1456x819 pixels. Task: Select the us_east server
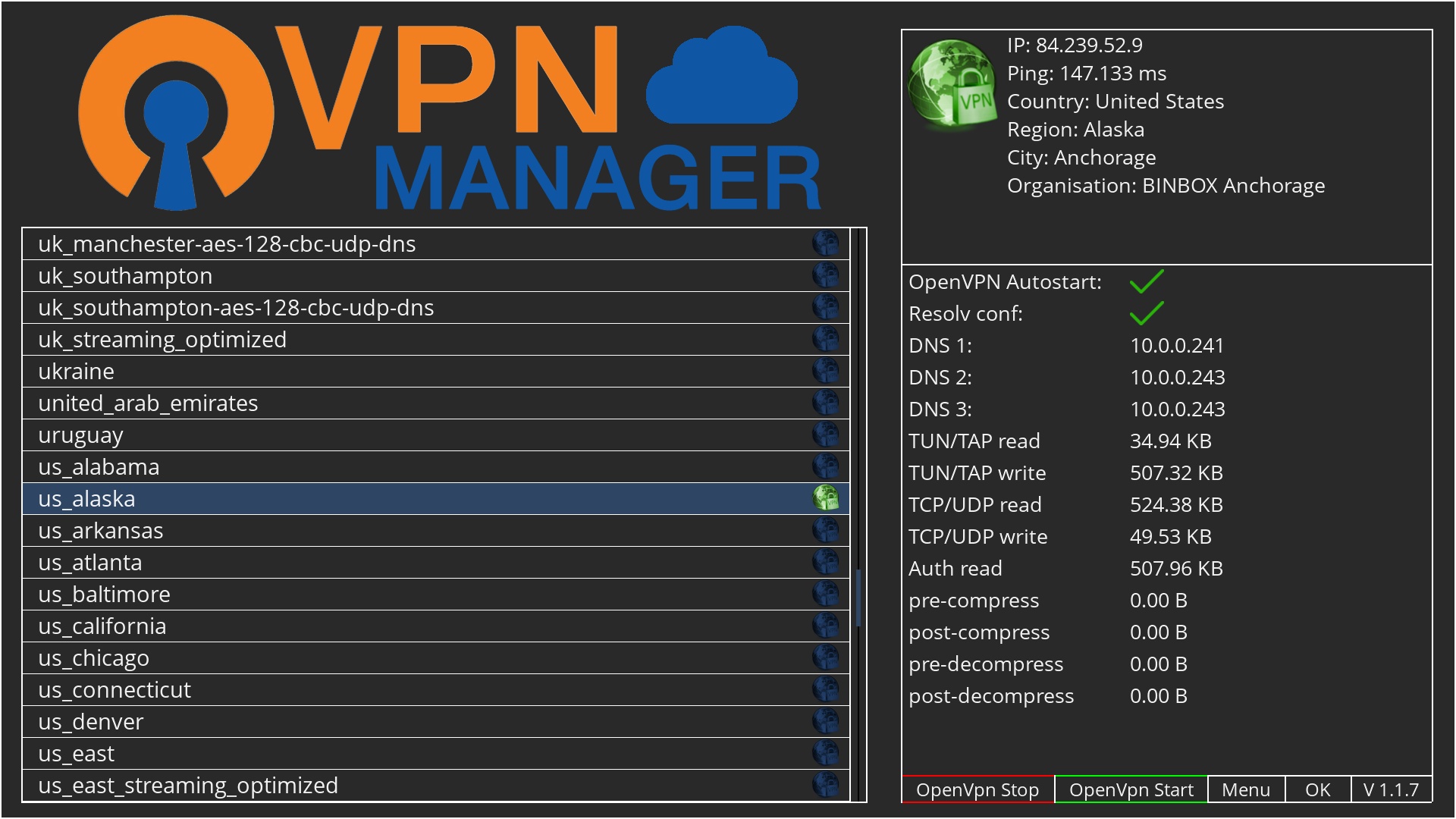click(x=436, y=753)
